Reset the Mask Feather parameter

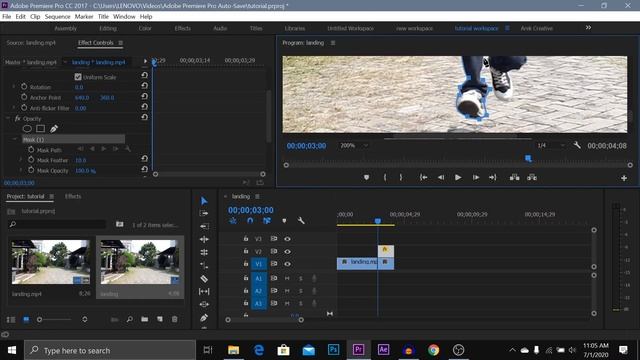144,158
